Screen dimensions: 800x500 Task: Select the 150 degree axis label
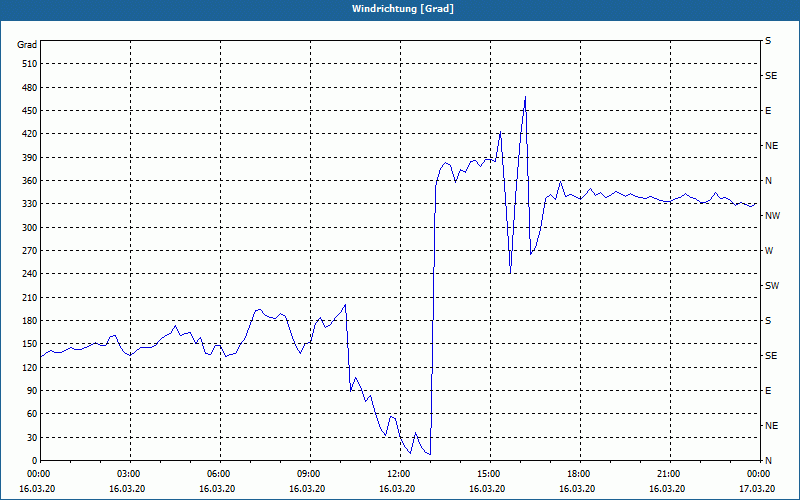[29, 344]
